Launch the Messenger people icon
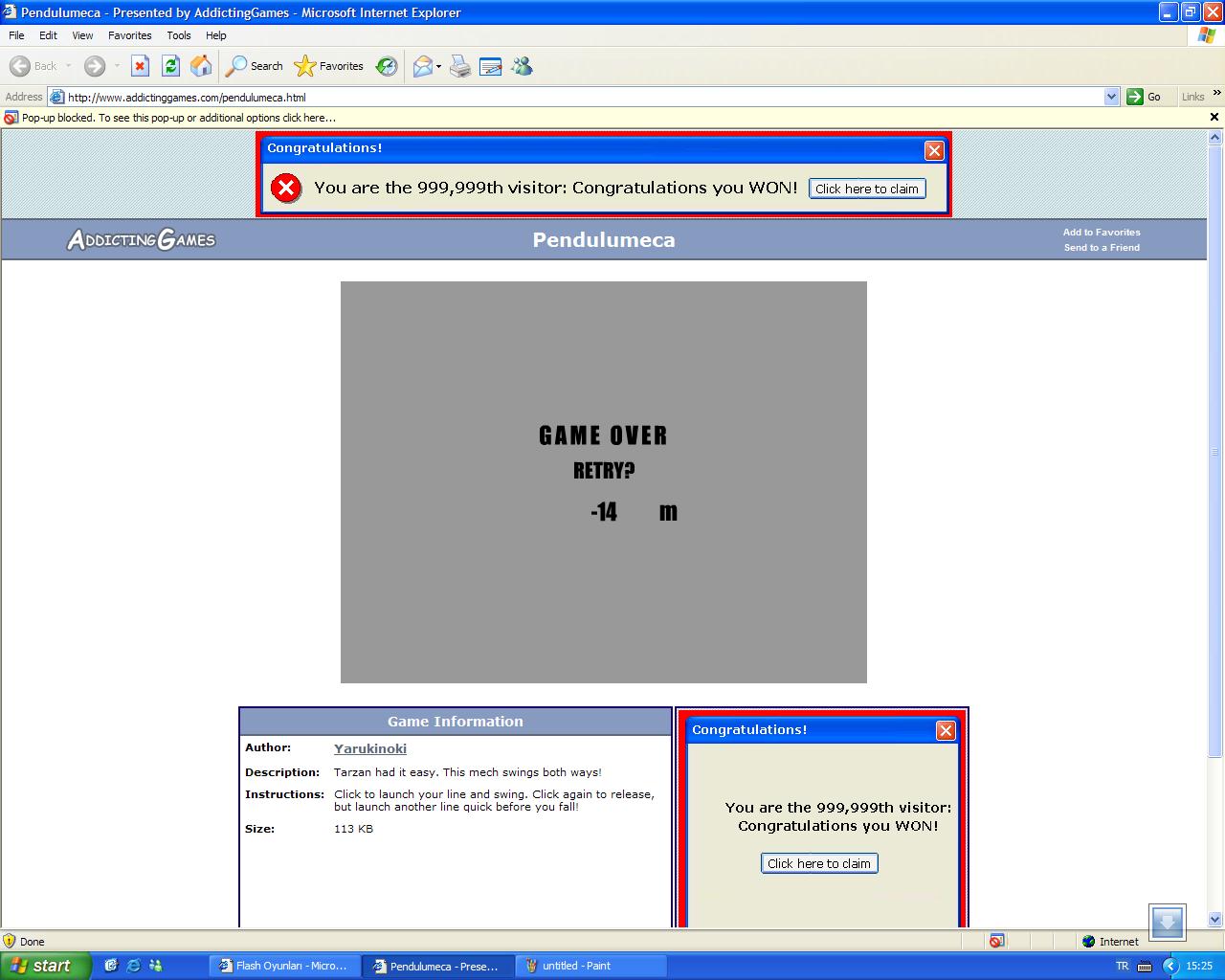1225x980 pixels. coord(522,66)
